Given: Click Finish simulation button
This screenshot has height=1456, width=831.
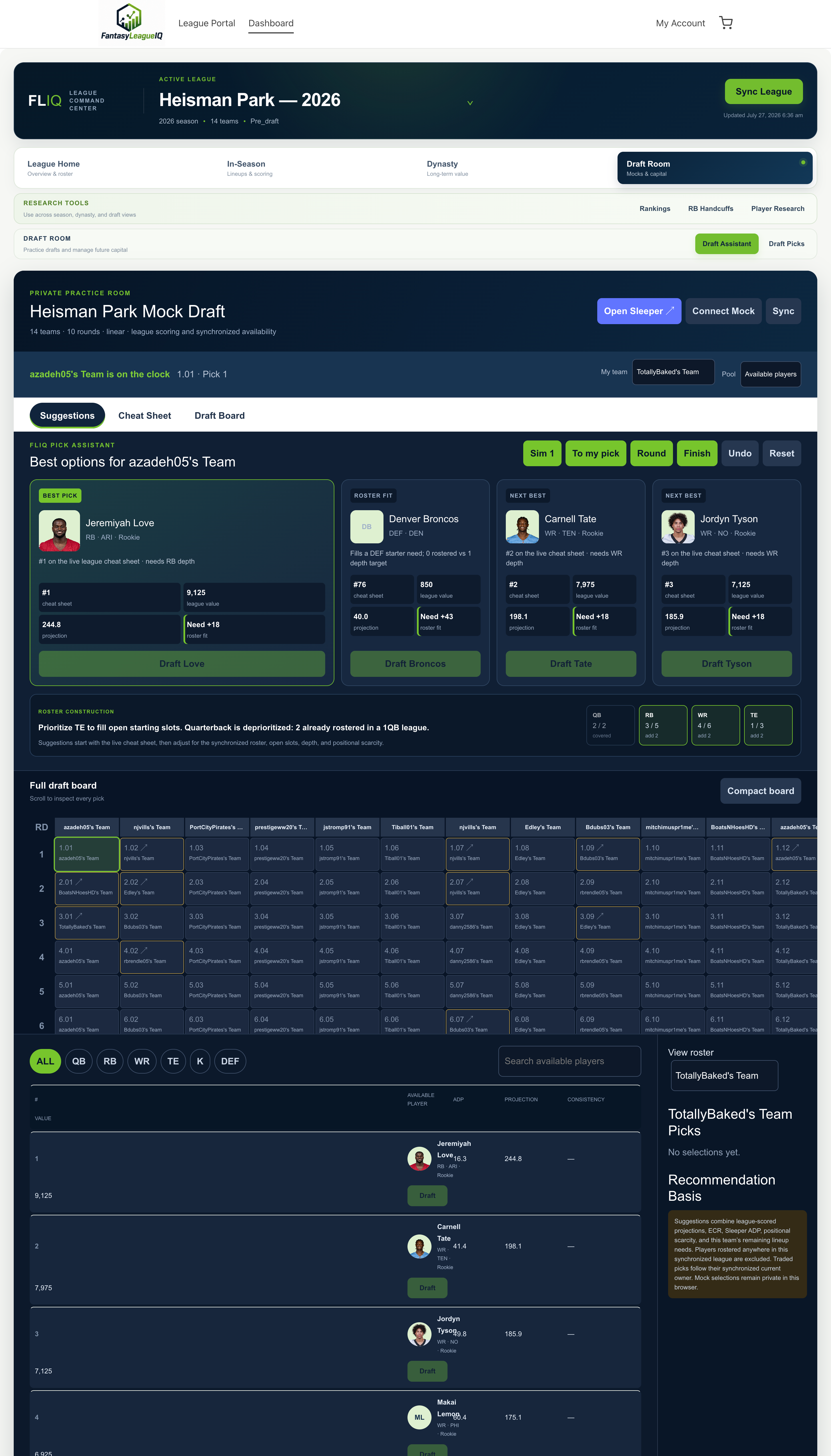Looking at the screenshot, I should pyautogui.click(x=697, y=453).
